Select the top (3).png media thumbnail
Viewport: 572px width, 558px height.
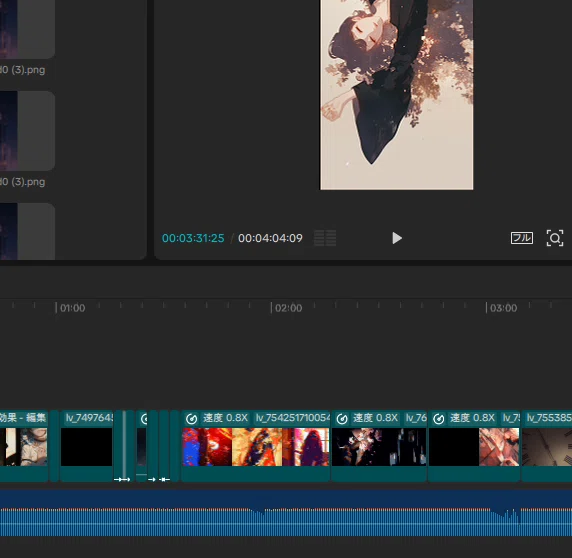pyautogui.click(x=27, y=29)
